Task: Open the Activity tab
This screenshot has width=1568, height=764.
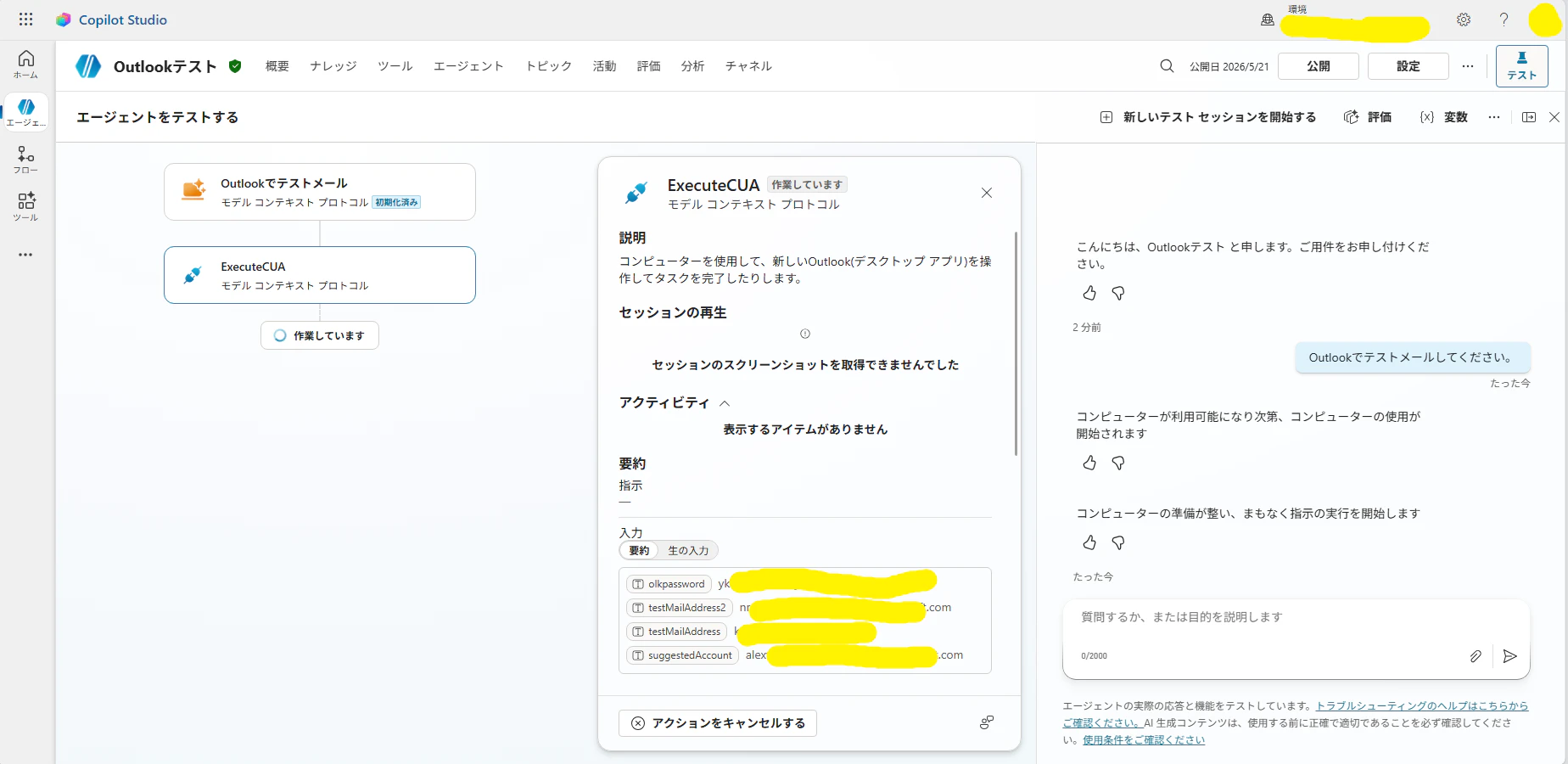Action: tap(605, 66)
